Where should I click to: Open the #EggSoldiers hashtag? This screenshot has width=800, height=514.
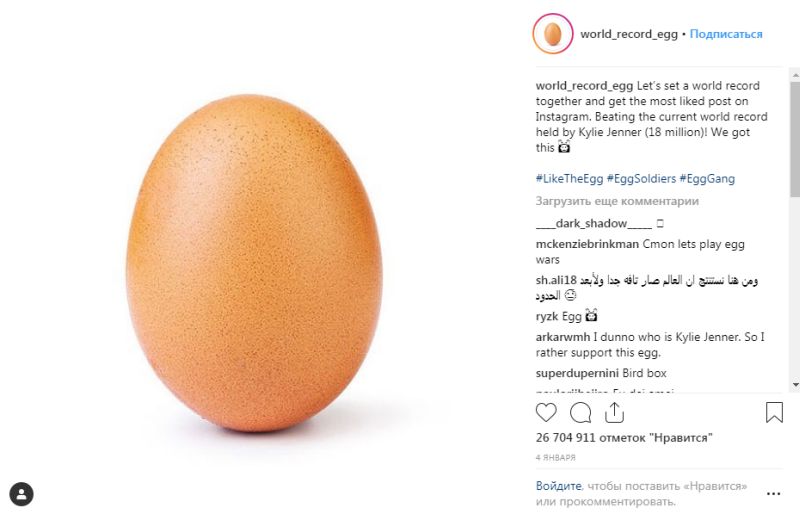(640, 179)
